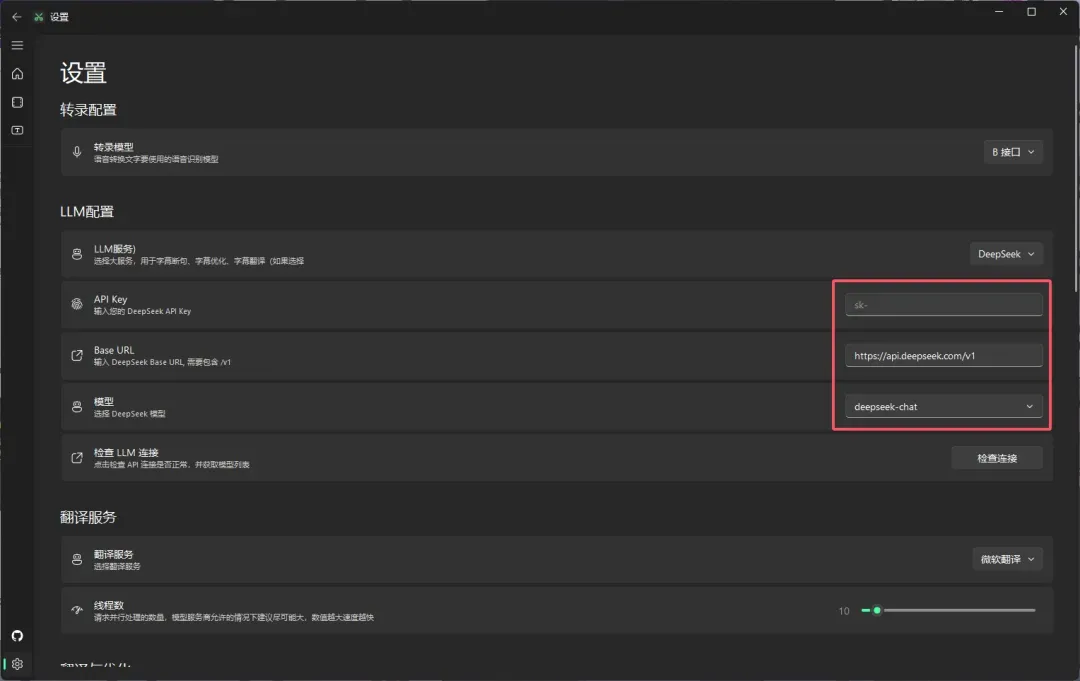Expand the deepseek-chat model dropdown
1080x681 pixels.
(x=943, y=407)
